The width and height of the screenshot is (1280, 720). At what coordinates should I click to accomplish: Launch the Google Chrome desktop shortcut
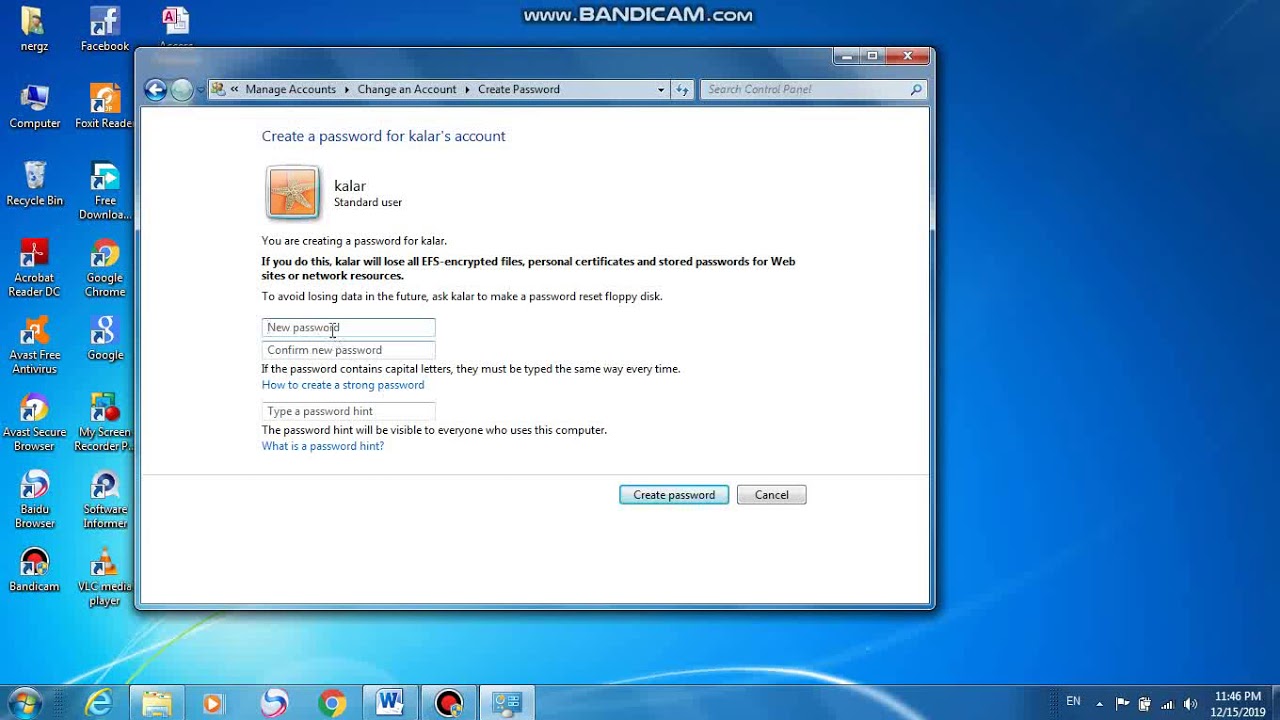click(105, 268)
